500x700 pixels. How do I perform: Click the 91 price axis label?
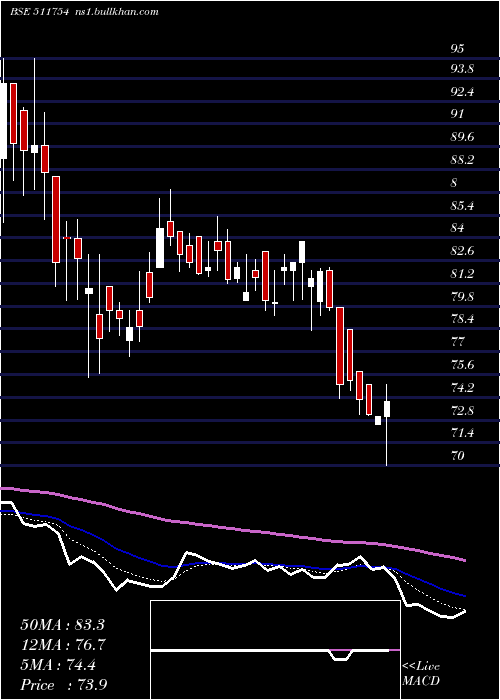(x=457, y=114)
